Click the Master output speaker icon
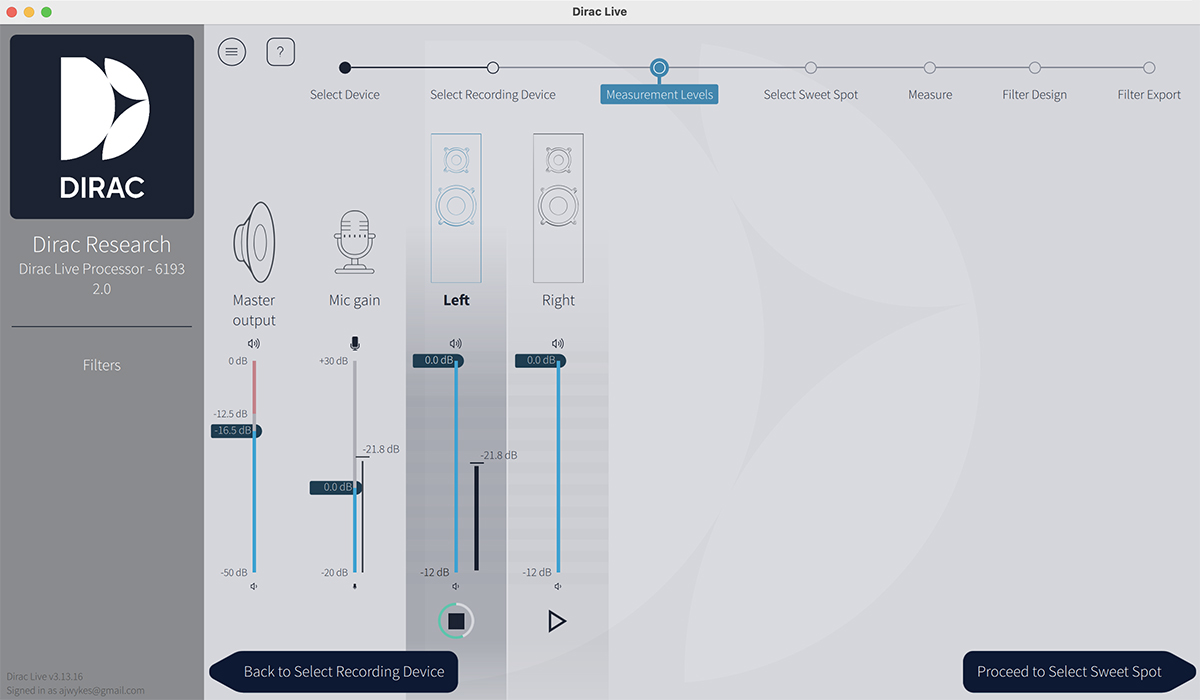The image size is (1200, 700). pyautogui.click(x=254, y=243)
